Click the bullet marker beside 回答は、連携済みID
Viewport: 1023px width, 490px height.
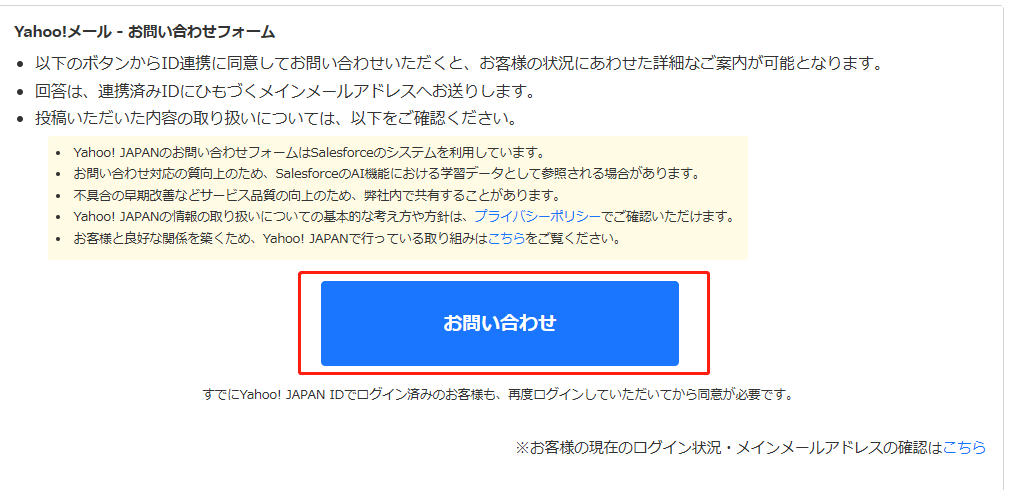[21, 92]
